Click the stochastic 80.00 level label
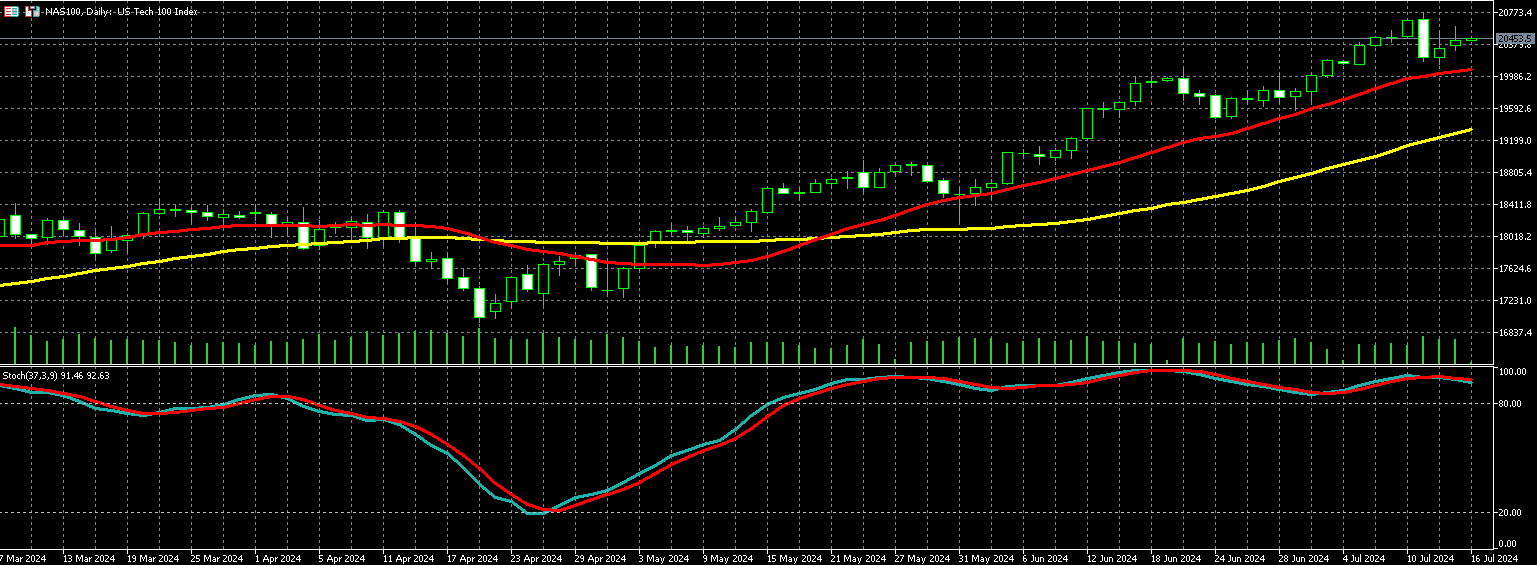The width and height of the screenshot is (1537, 565). coord(1509,404)
